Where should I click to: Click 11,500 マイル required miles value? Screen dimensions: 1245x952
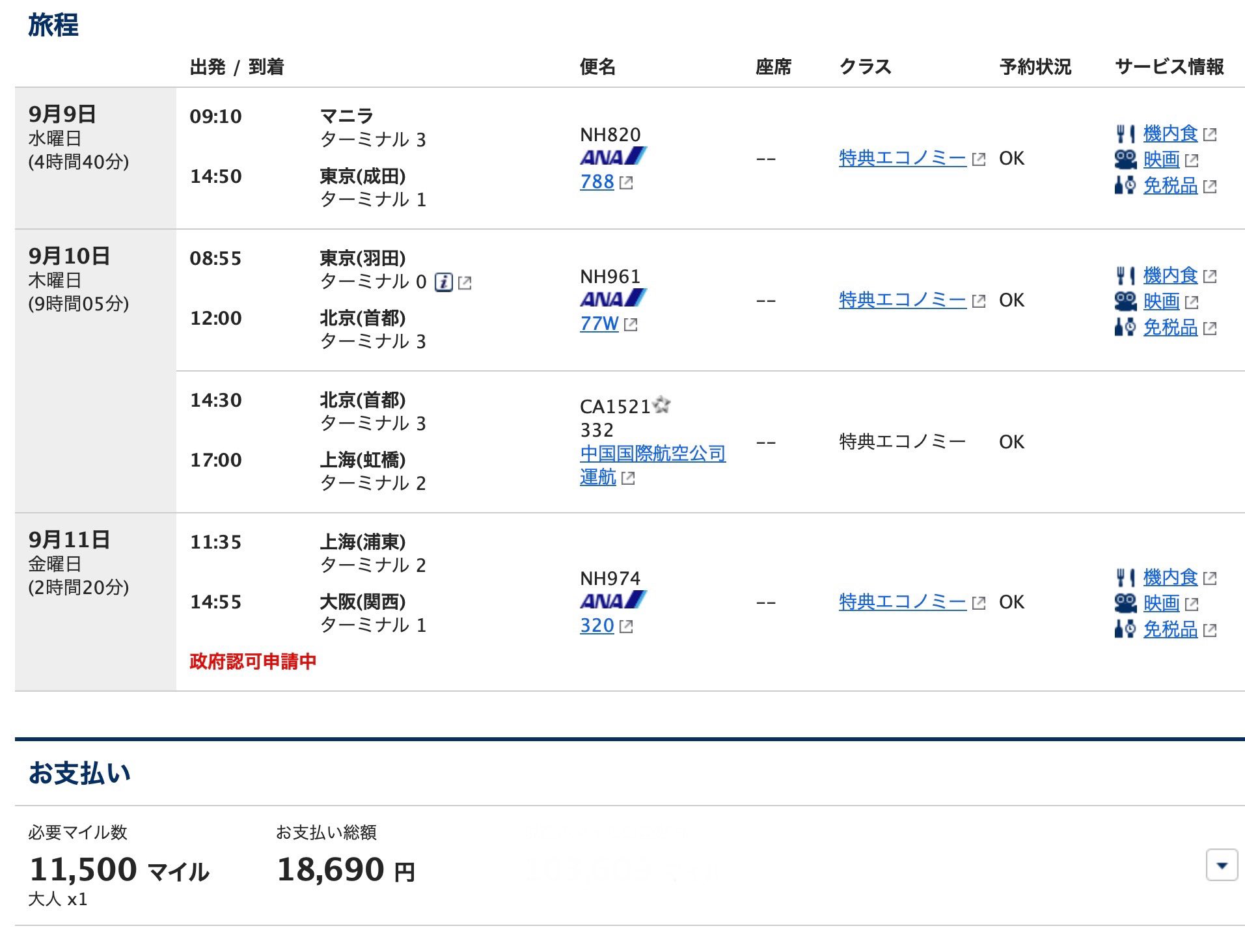tap(119, 870)
